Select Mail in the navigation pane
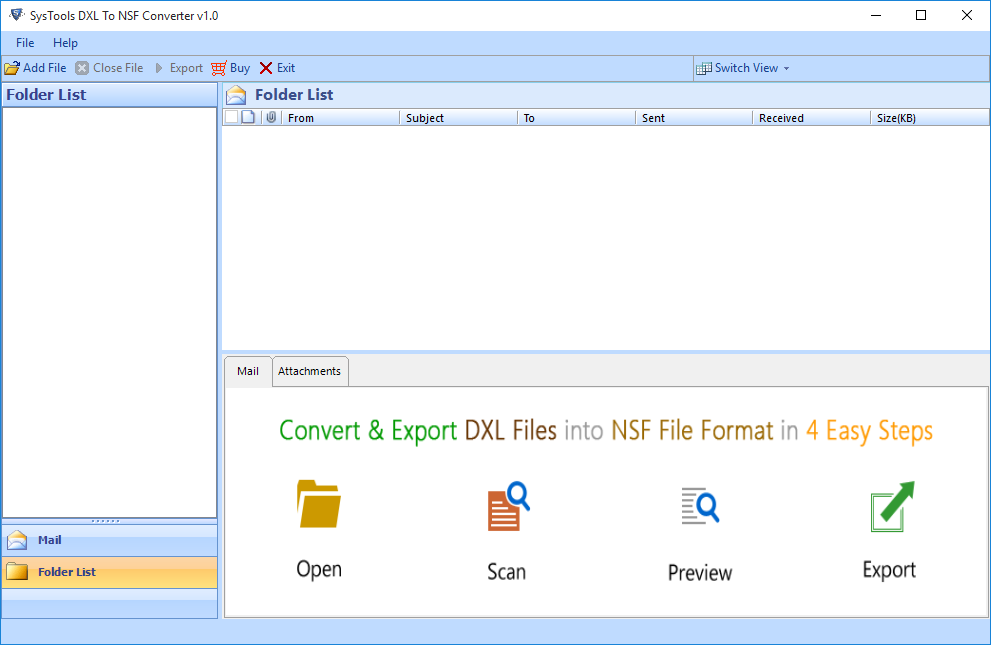This screenshot has width=991, height=645. pyautogui.click(x=109, y=540)
